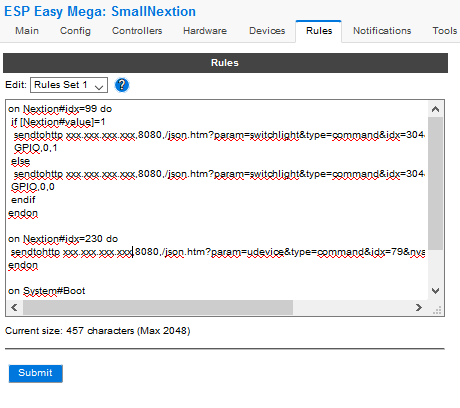Click the vertical scrollbar thumb in the editor

click(435, 183)
